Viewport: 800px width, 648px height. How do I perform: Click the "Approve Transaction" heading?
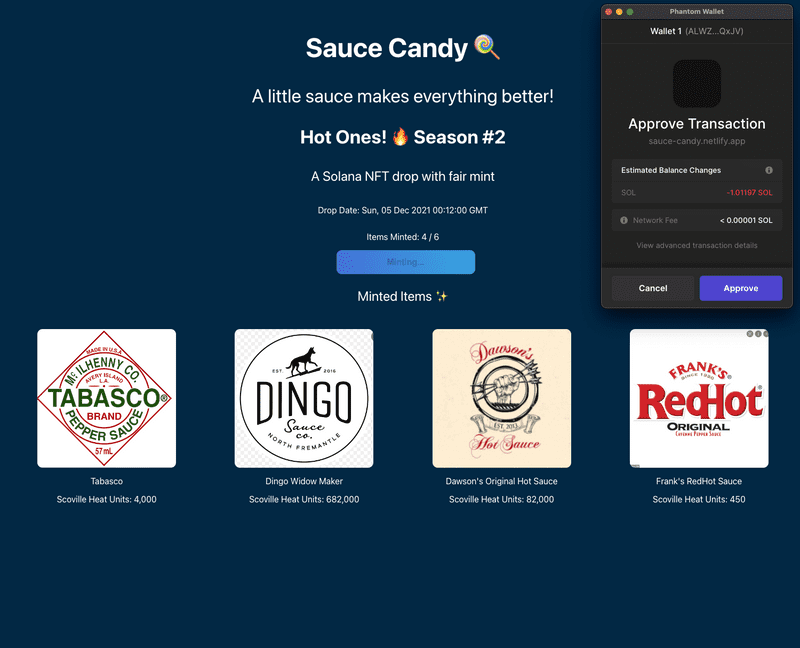click(697, 124)
